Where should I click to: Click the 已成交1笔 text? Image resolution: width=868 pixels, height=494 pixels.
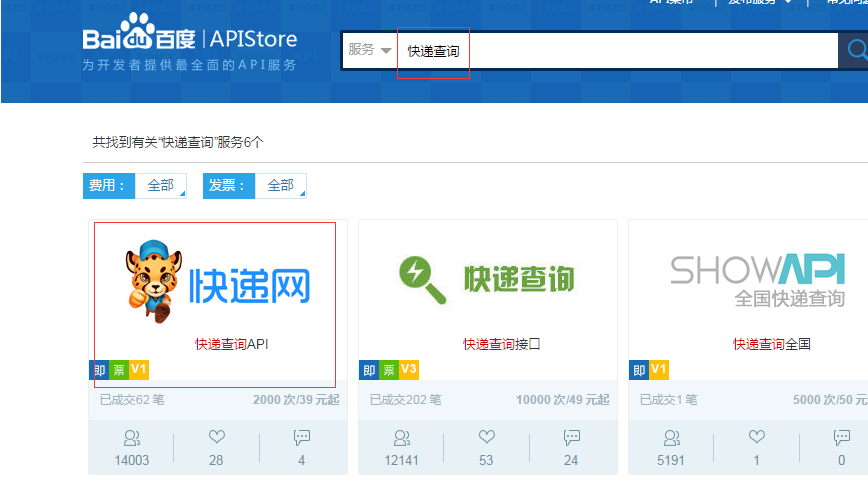pos(669,400)
